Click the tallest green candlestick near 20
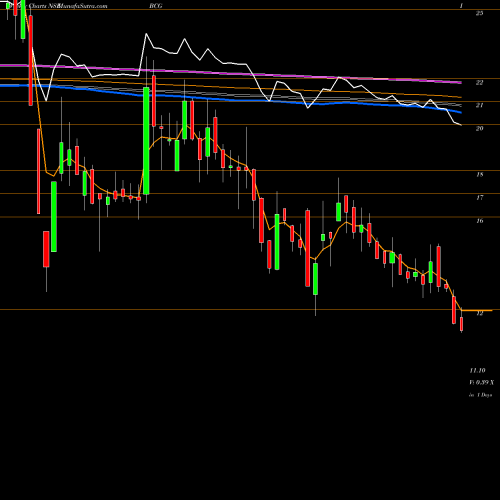Image resolution: width=500 pixels, height=500 pixels. [146, 141]
